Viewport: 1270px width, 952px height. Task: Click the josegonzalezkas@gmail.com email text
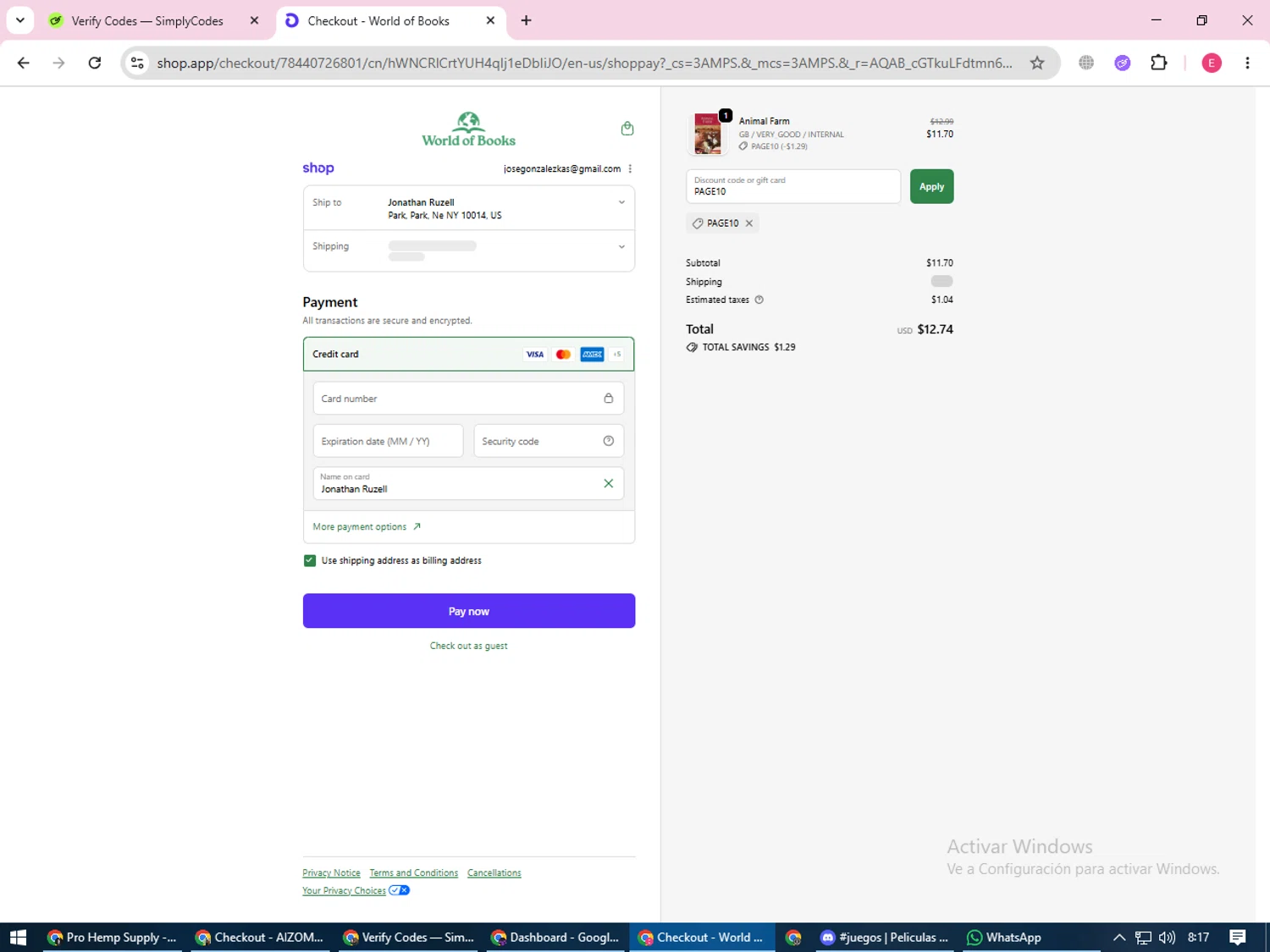562,169
